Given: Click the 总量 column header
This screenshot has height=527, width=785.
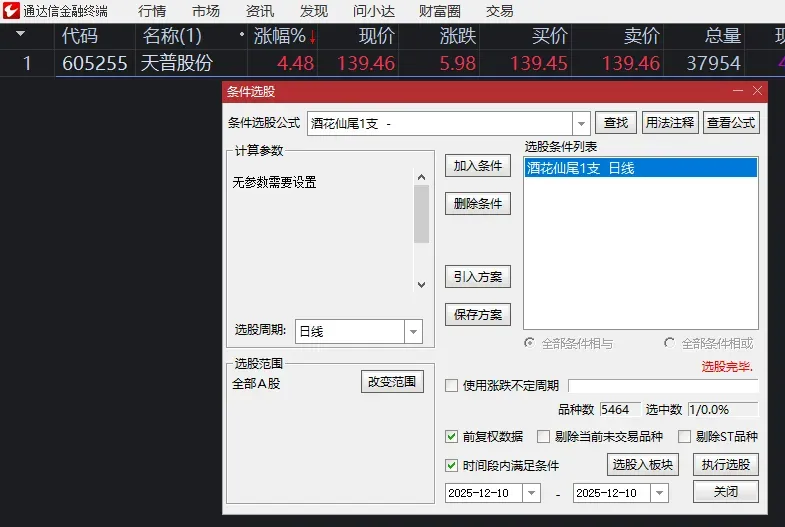Looking at the screenshot, I should pyautogui.click(x=723, y=36).
